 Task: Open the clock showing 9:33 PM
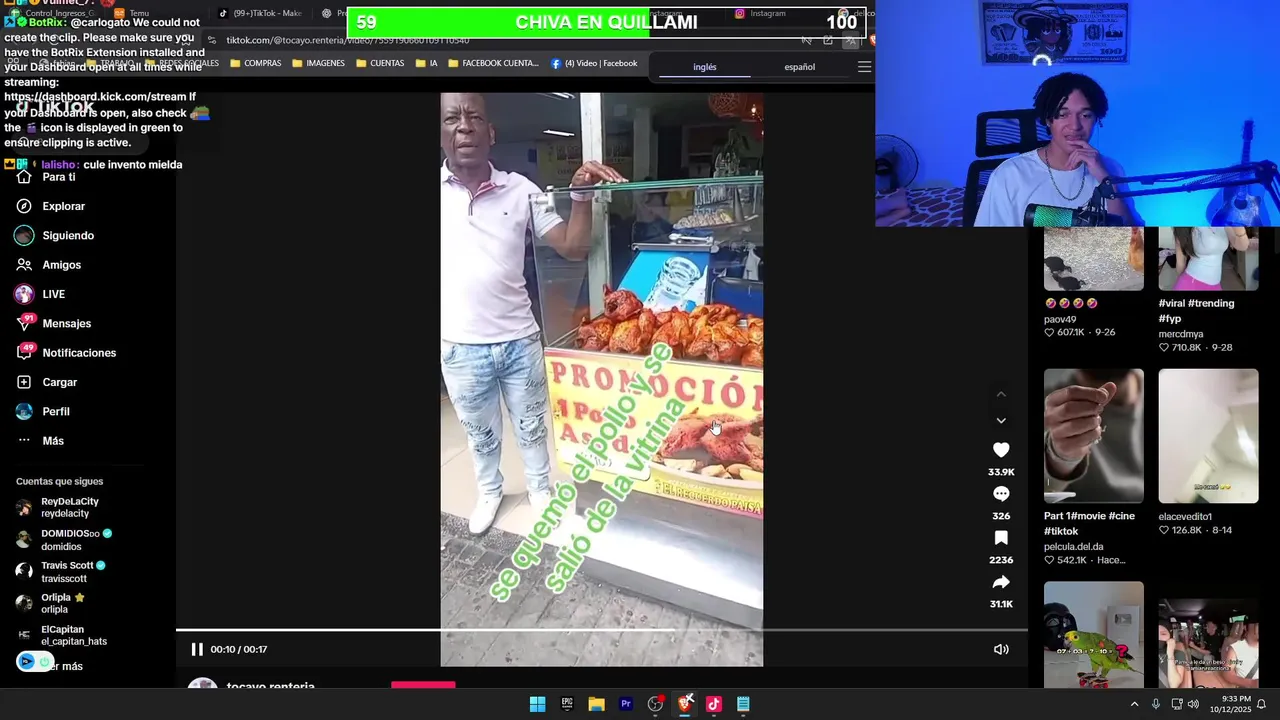coord(1231,704)
